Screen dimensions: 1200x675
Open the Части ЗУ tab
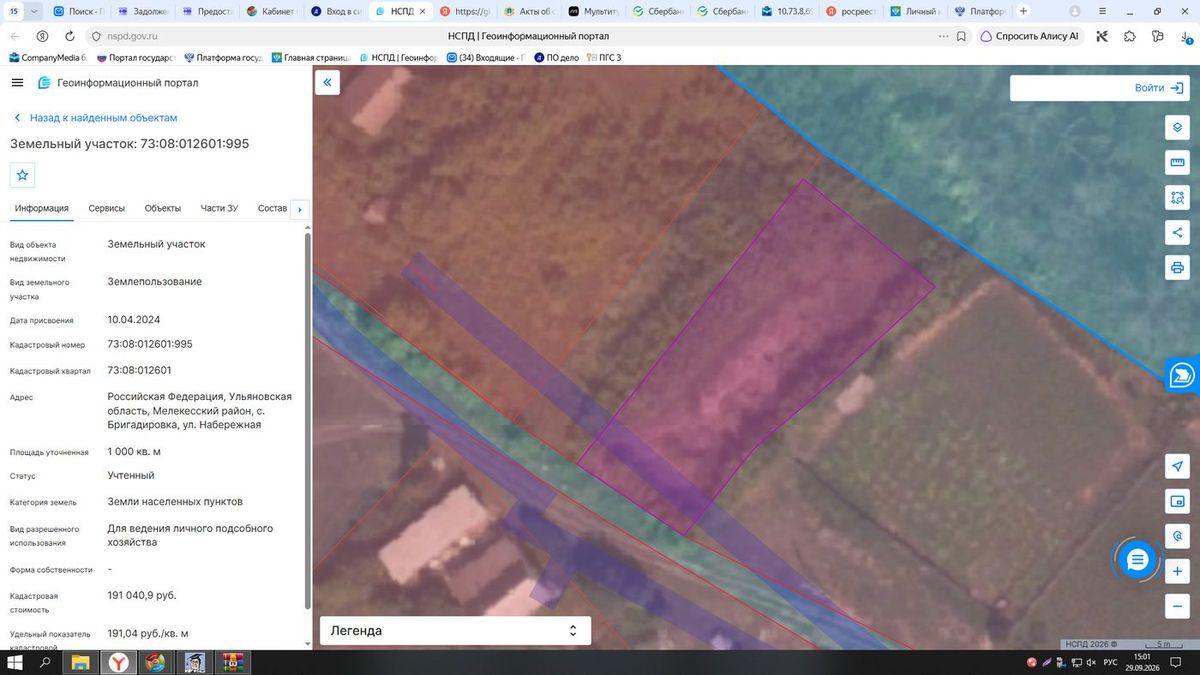(x=219, y=208)
